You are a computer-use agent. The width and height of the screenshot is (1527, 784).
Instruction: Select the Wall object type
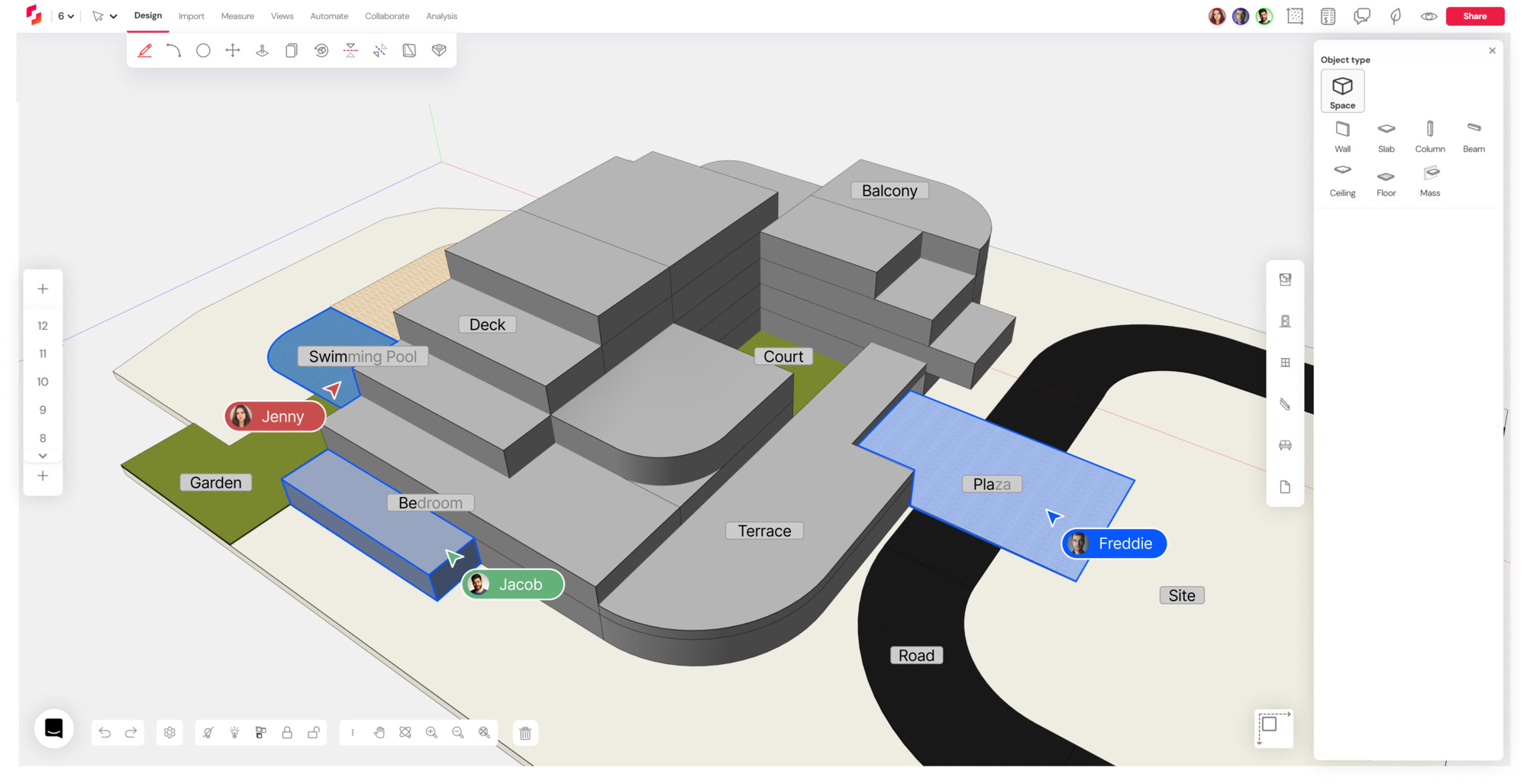(1342, 136)
